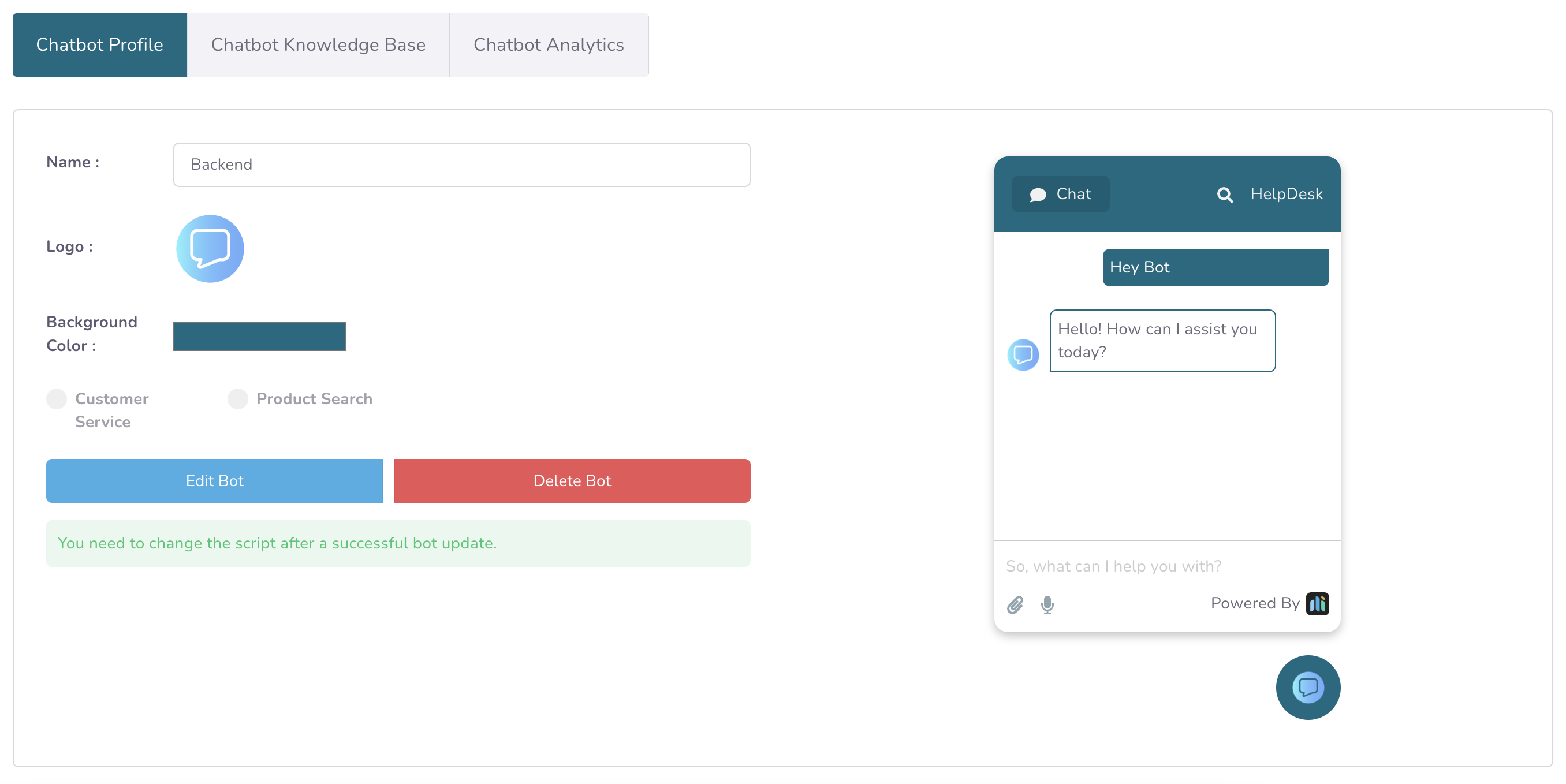Click the bot avatar beside the greeting

click(x=1023, y=355)
